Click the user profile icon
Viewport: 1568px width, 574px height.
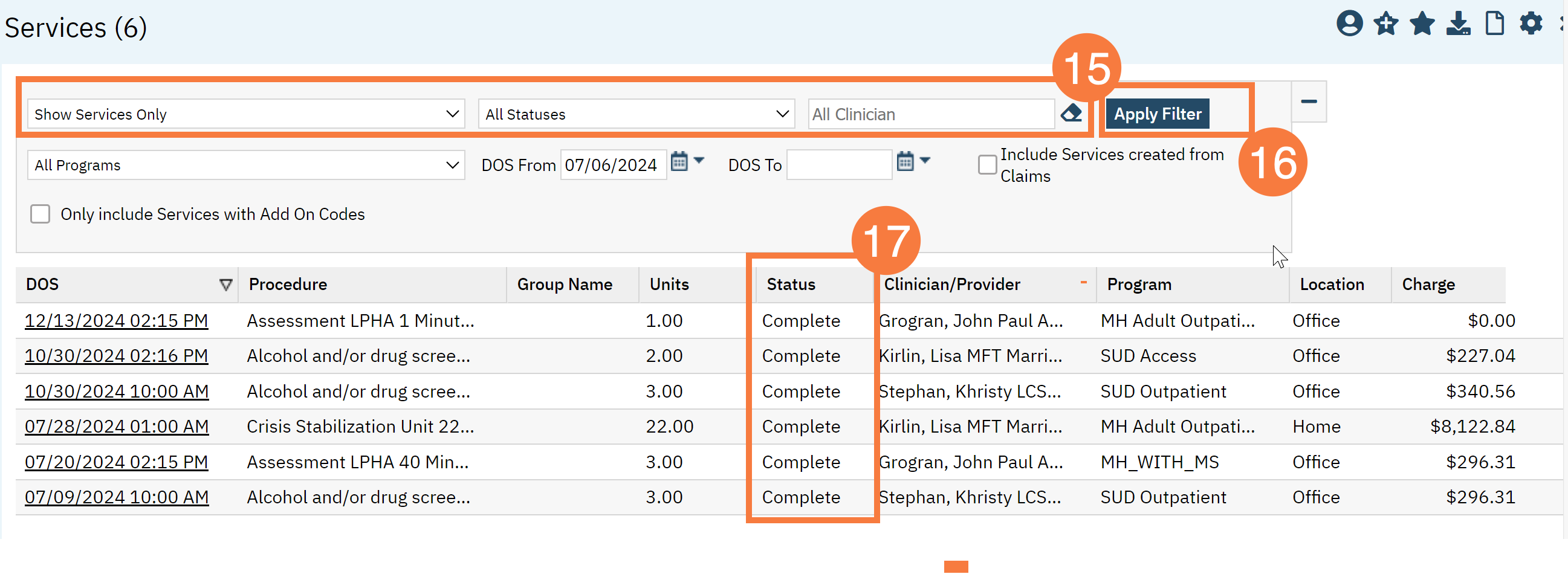[x=1349, y=24]
